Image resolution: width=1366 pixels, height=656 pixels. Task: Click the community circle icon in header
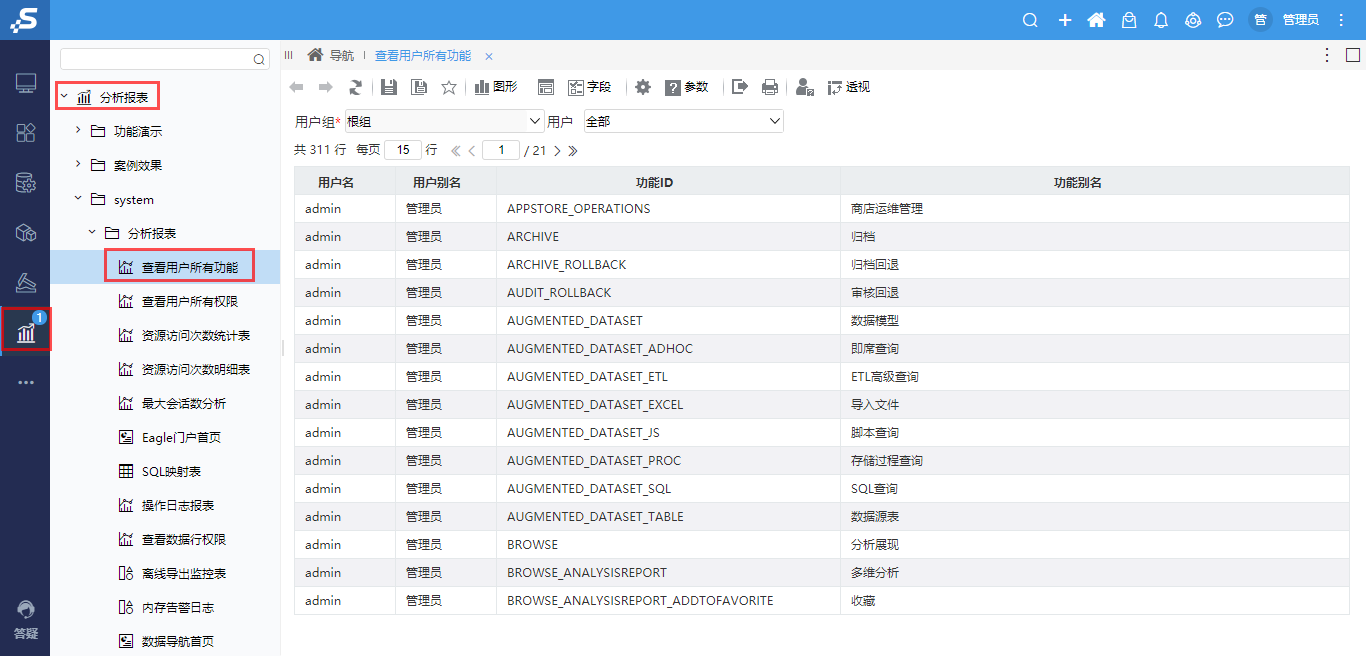(1193, 20)
